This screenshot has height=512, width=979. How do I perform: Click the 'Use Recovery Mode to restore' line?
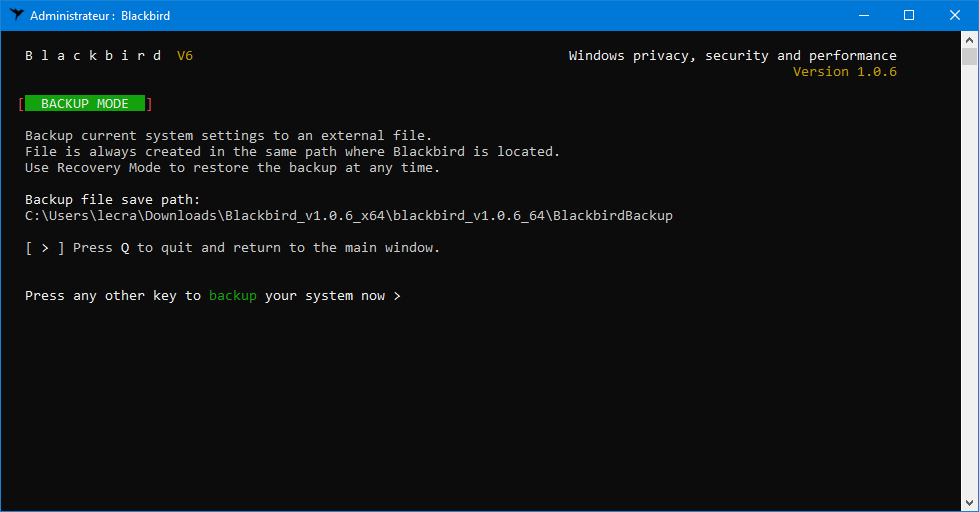coord(232,167)
